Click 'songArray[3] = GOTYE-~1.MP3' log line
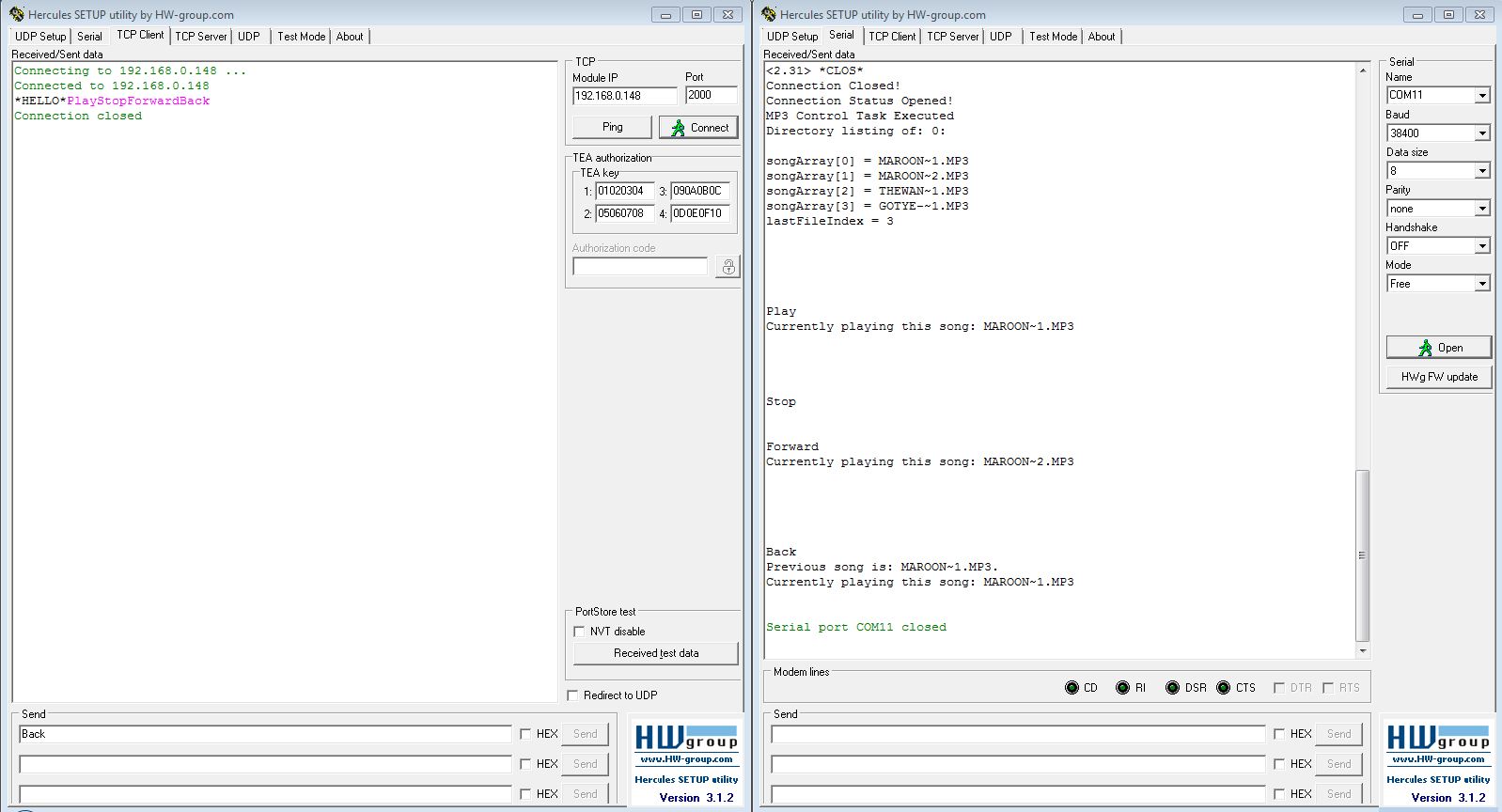 (x=867, y=206)
